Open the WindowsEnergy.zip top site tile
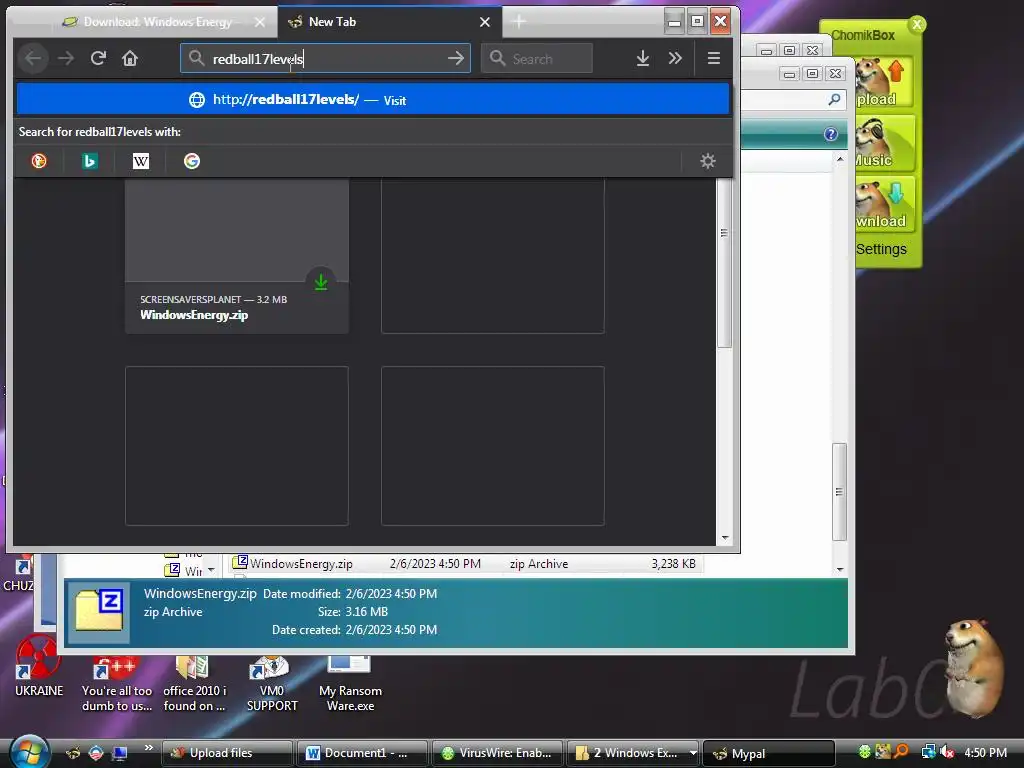This screenshot has width=1024, height=768. coord(236,255)
